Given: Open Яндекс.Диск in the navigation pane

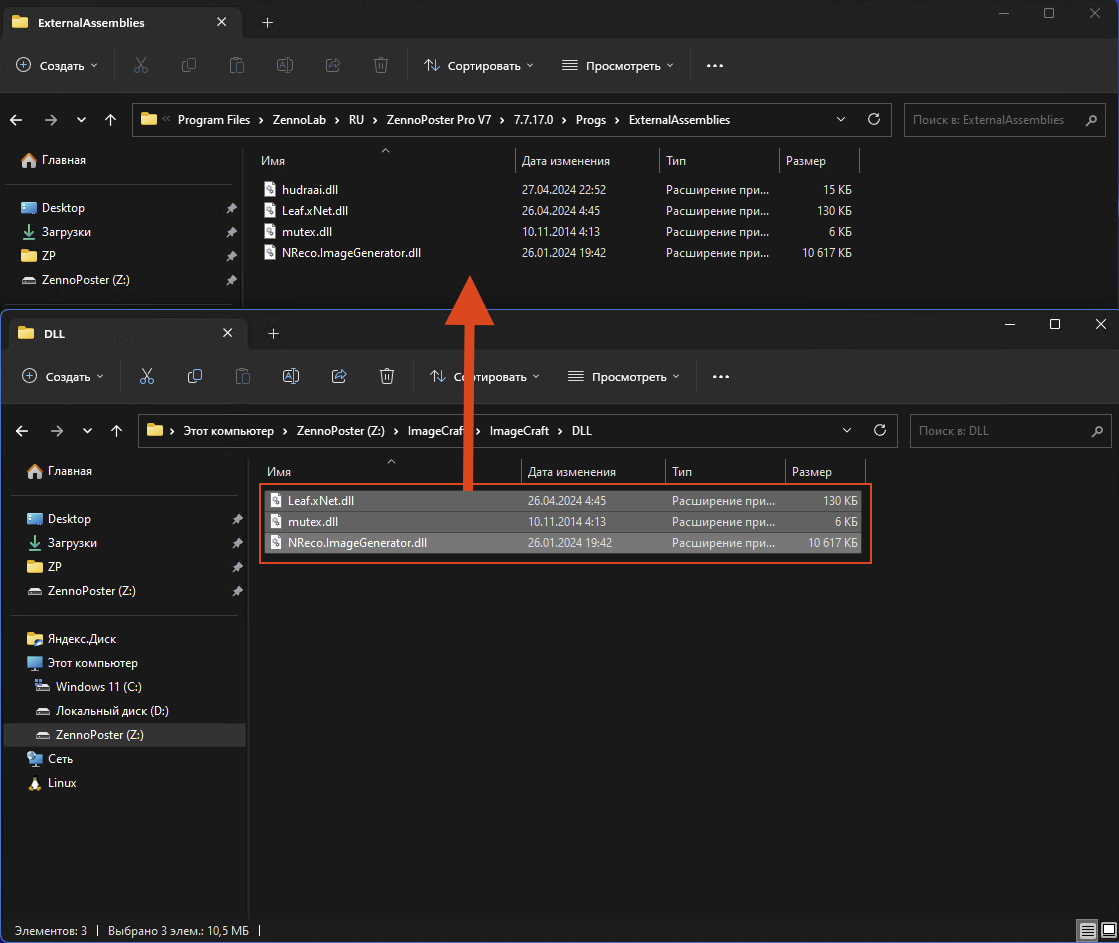Looking at the screenshot, I should pos(82,639).
